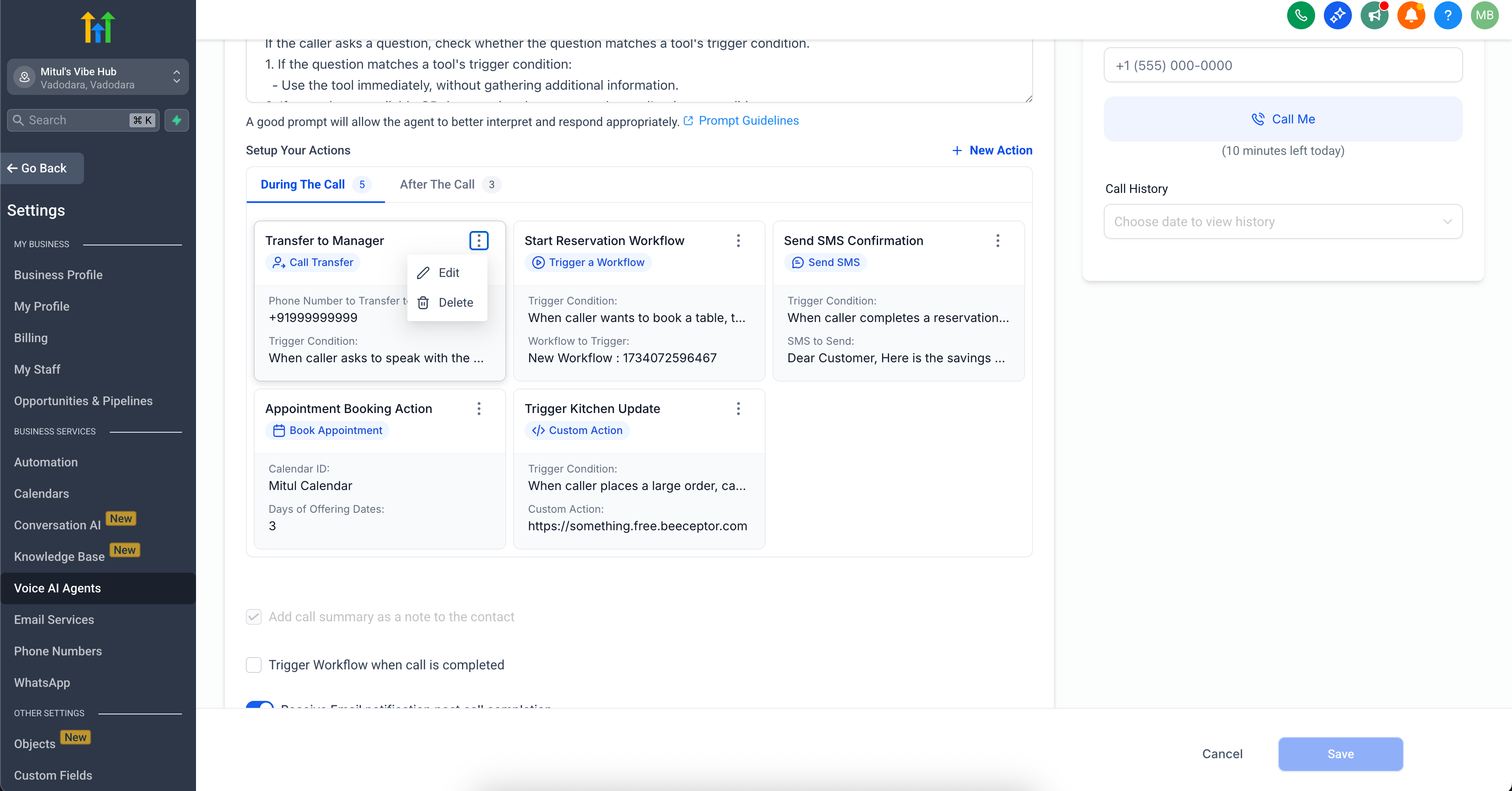Click the green lightning quick actions icon

point(177,120)
